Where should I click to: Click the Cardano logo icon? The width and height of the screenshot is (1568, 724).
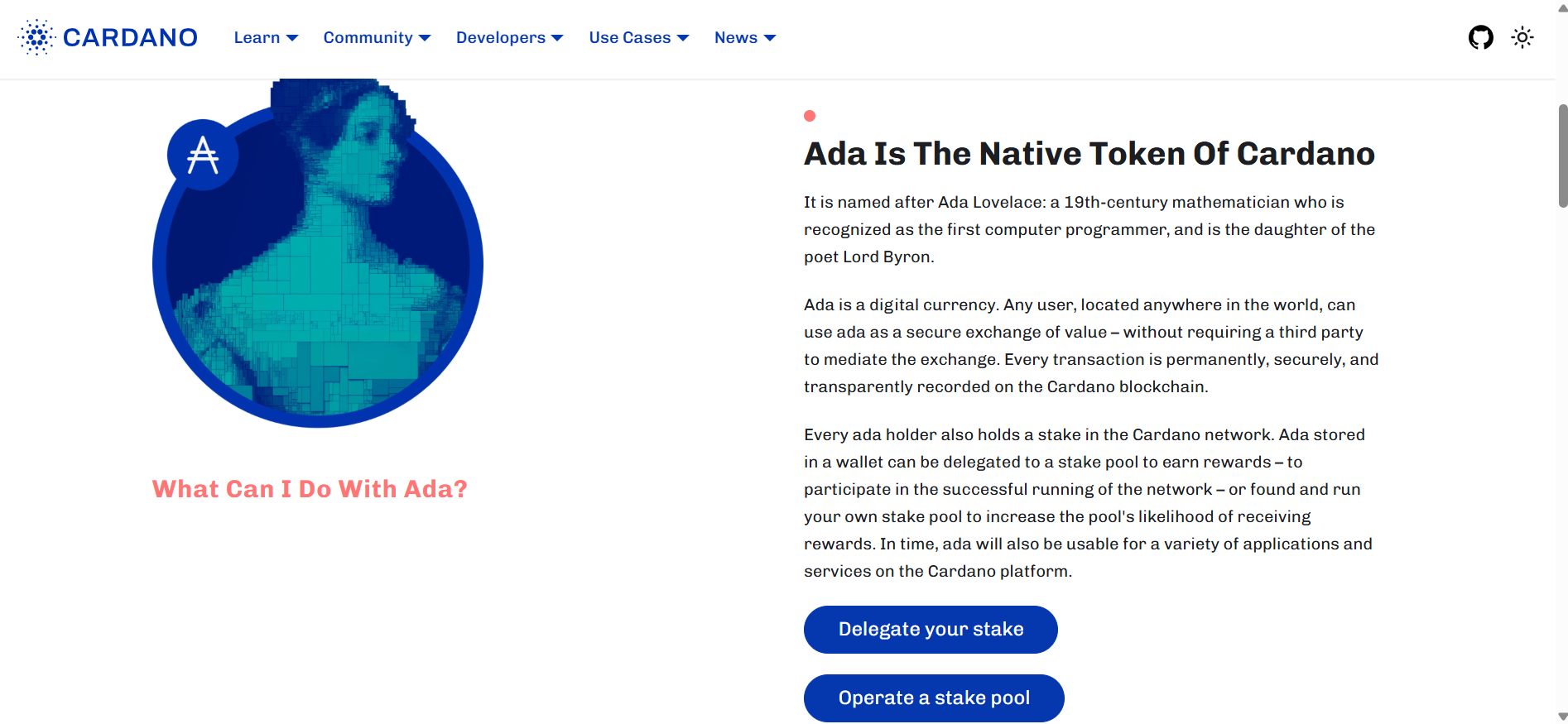pos(36,37)
